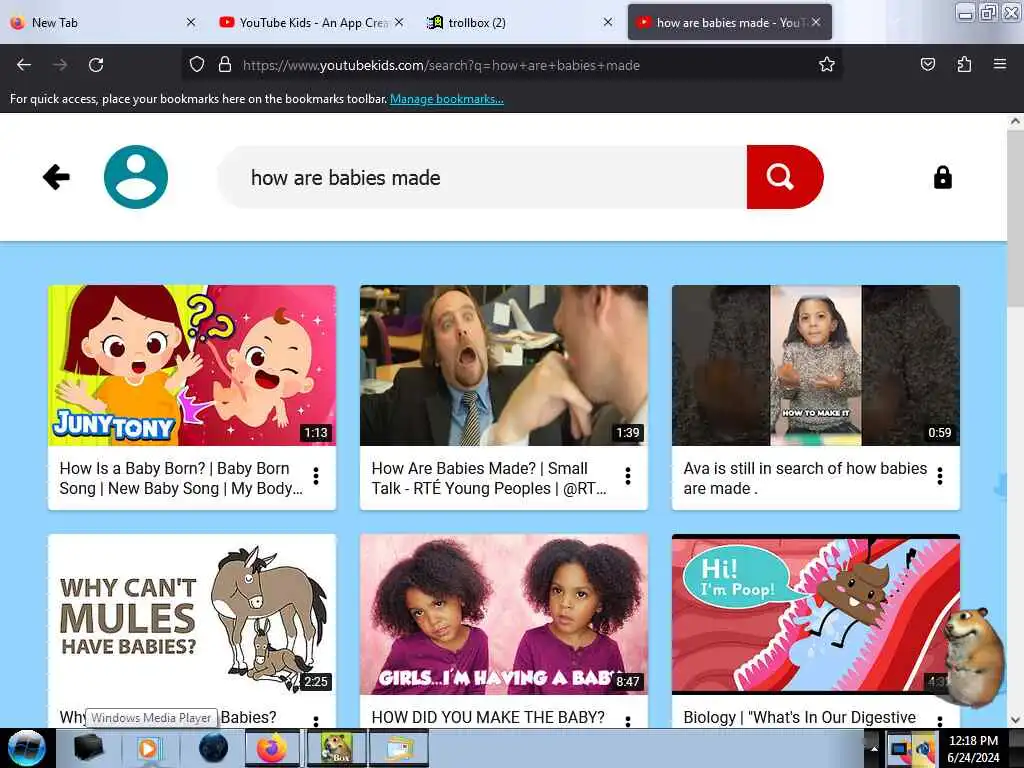Open options menu for Ava video
This screenshot has height=768, width=1024.
(940, 476)
